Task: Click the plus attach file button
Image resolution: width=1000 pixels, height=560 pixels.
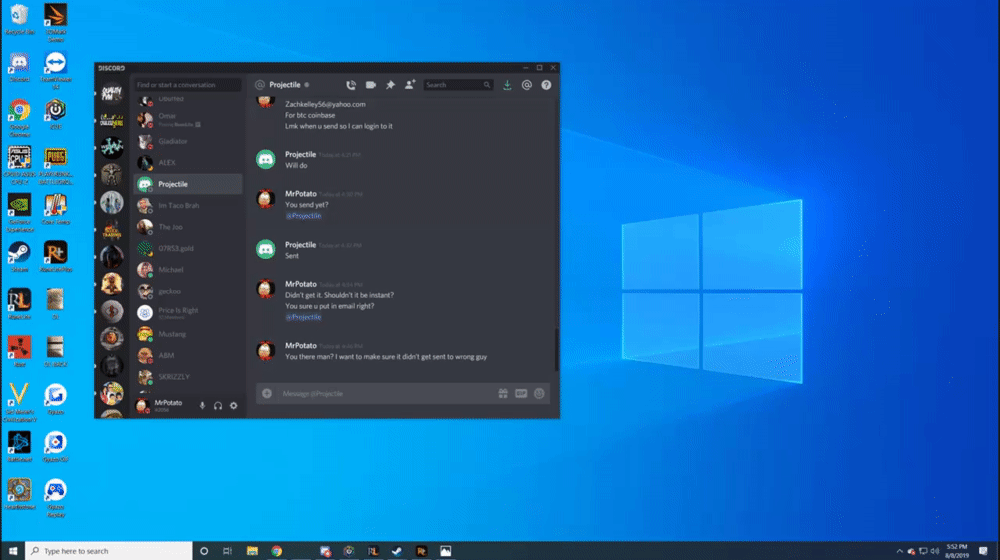Action: click(267, 394)
